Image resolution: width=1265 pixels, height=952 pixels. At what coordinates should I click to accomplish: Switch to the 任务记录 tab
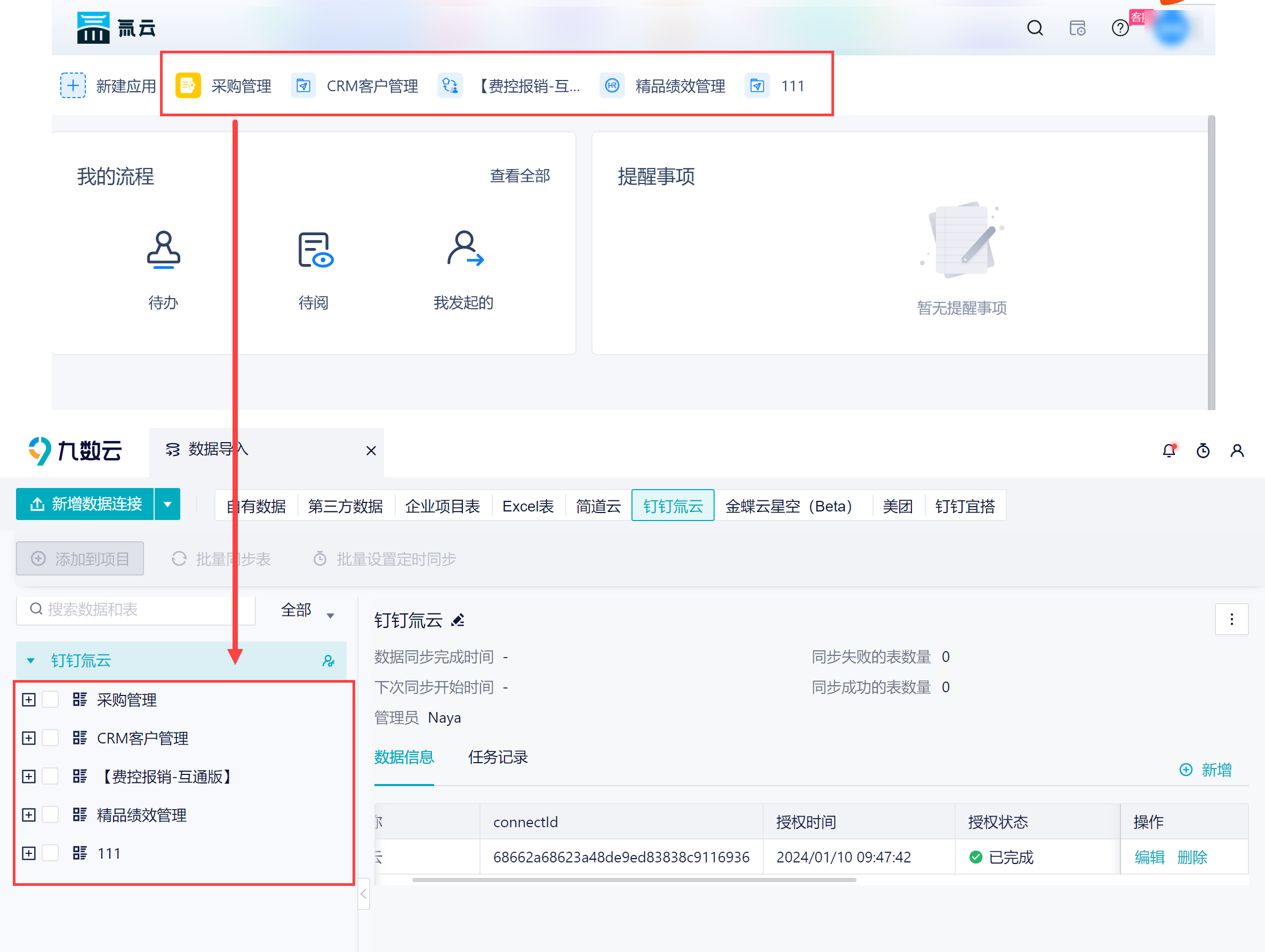click(498, 757)
